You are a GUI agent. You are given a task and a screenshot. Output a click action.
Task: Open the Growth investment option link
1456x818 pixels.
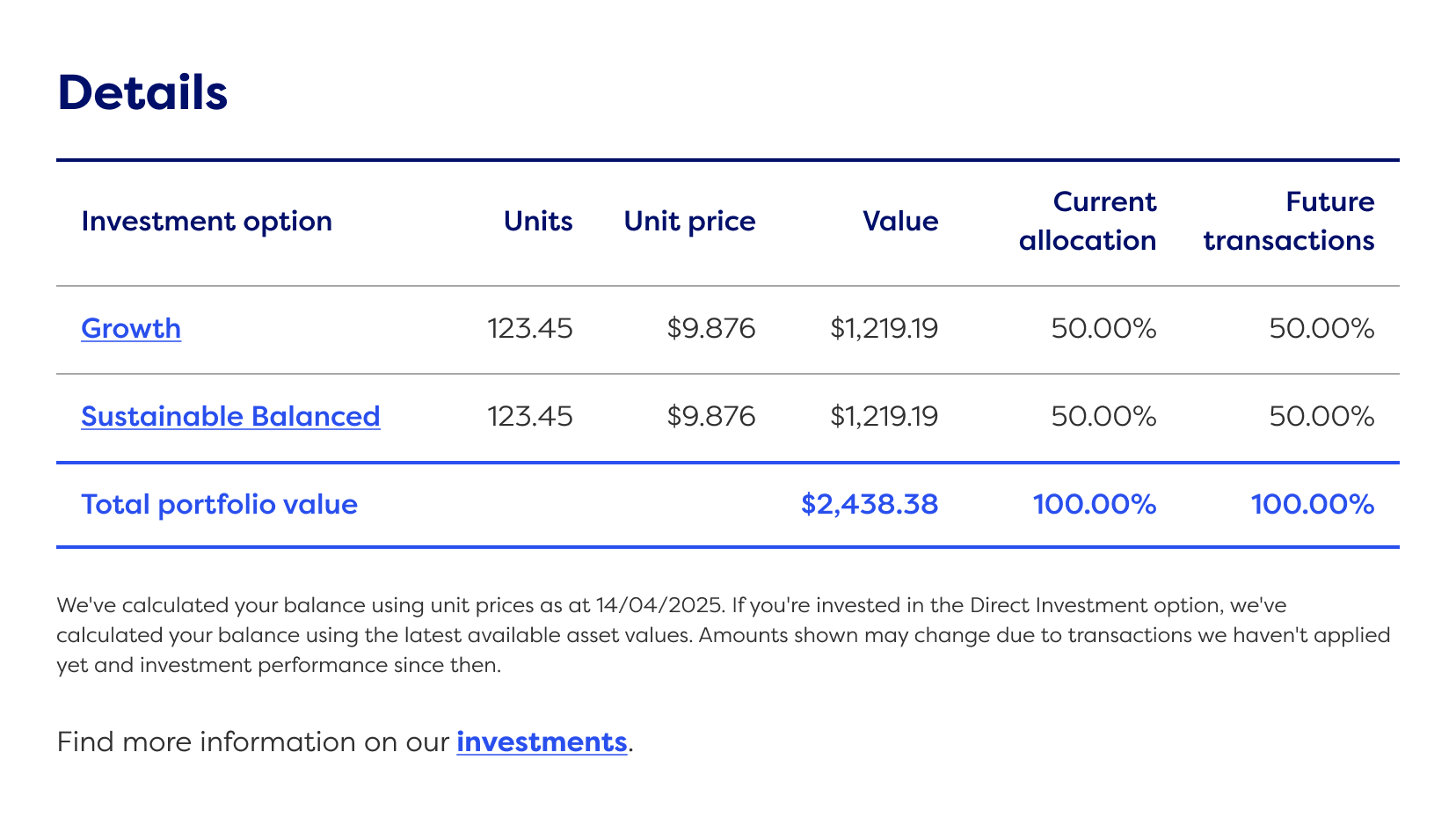[131, 328]
